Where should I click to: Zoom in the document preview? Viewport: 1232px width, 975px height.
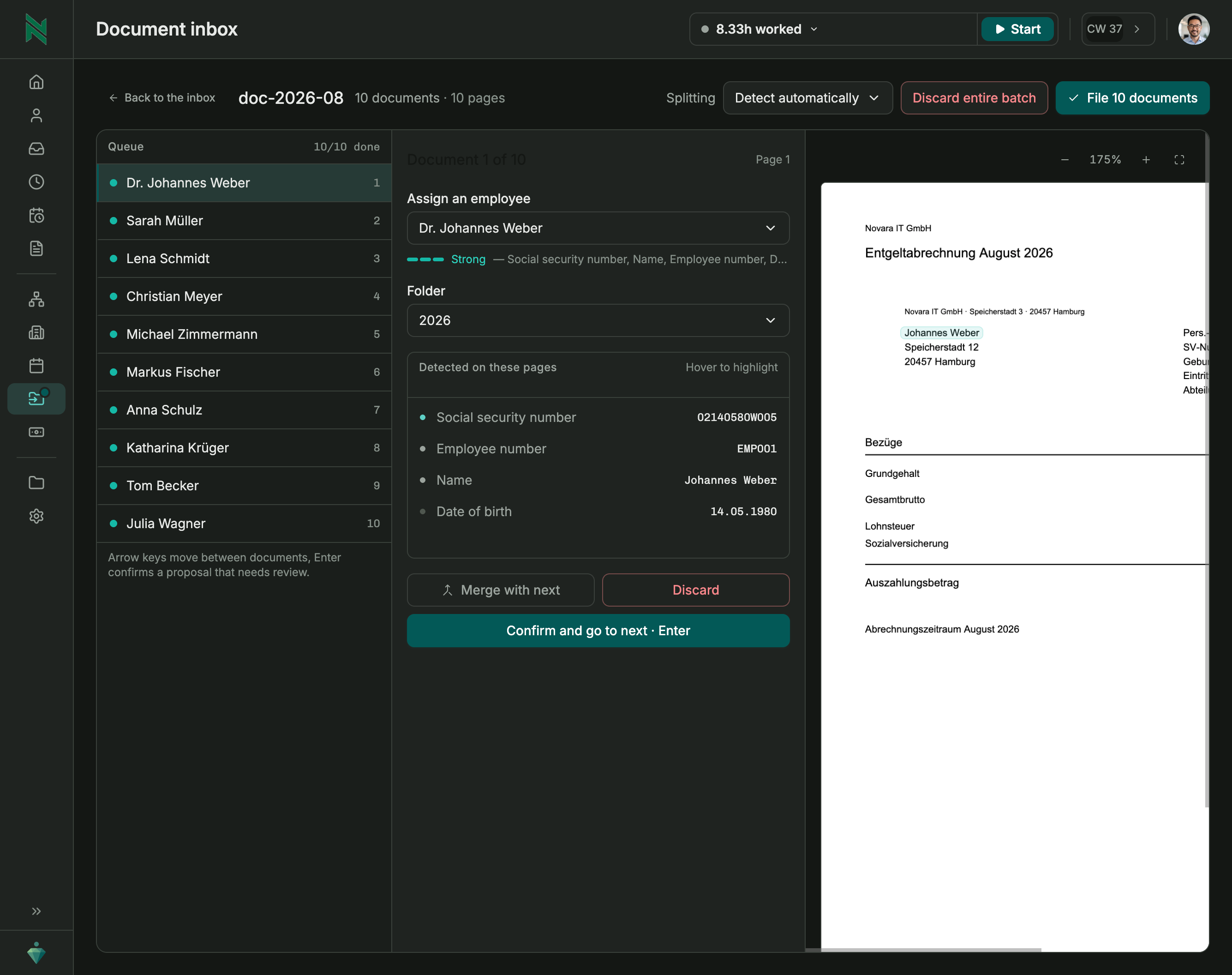(1146, 160)
